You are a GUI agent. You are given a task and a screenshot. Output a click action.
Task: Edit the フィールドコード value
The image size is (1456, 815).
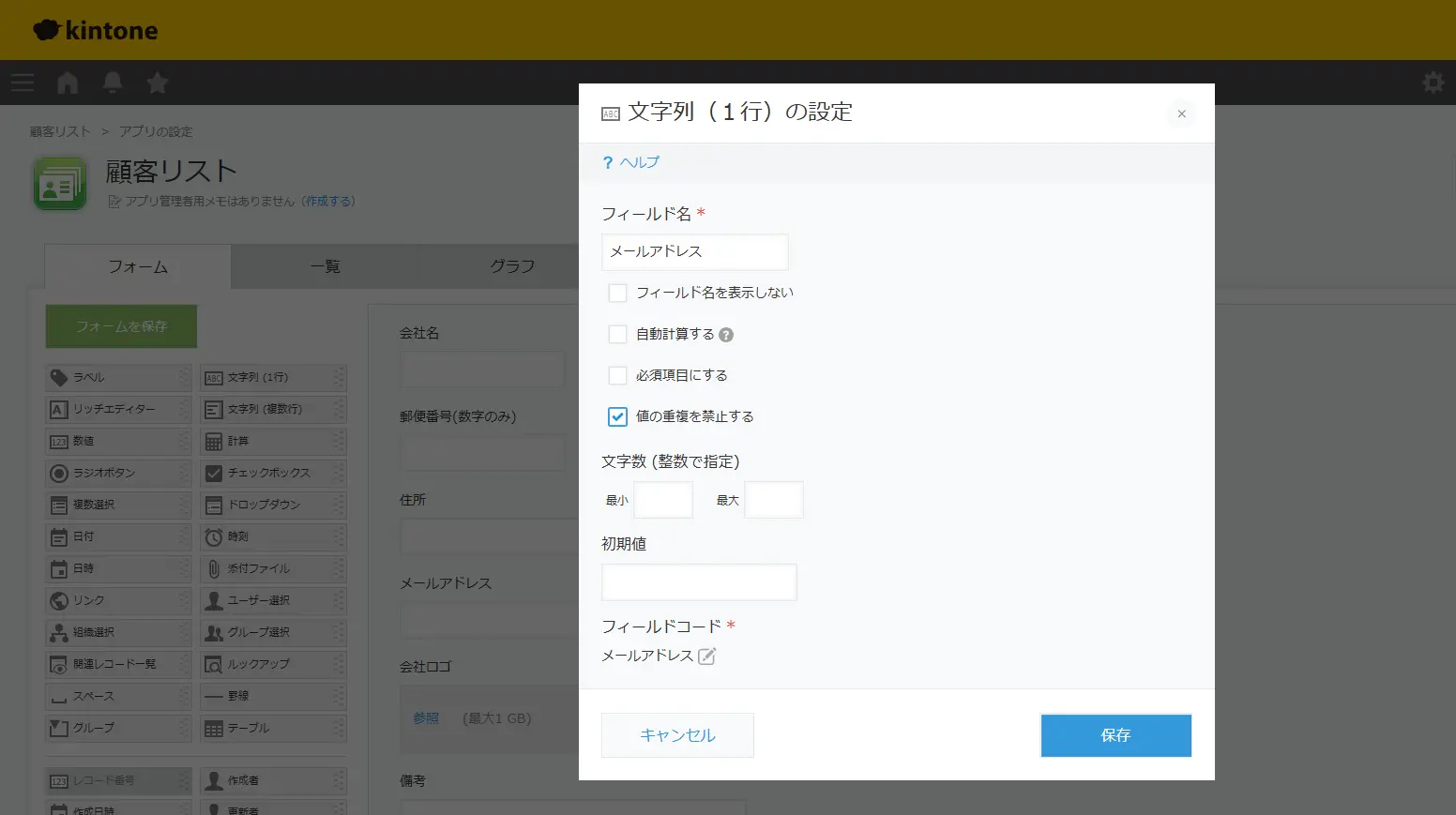[x=707, y=656]
